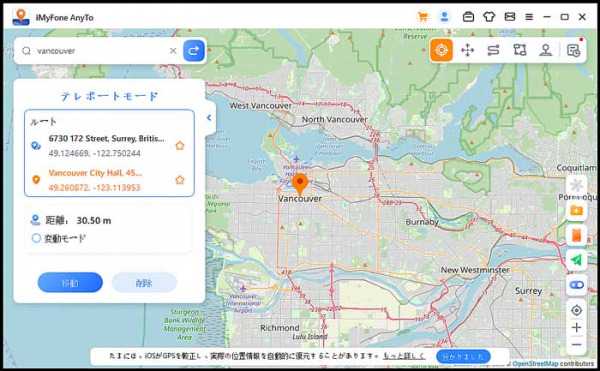Open the history records icon

[x=574, y=50]
